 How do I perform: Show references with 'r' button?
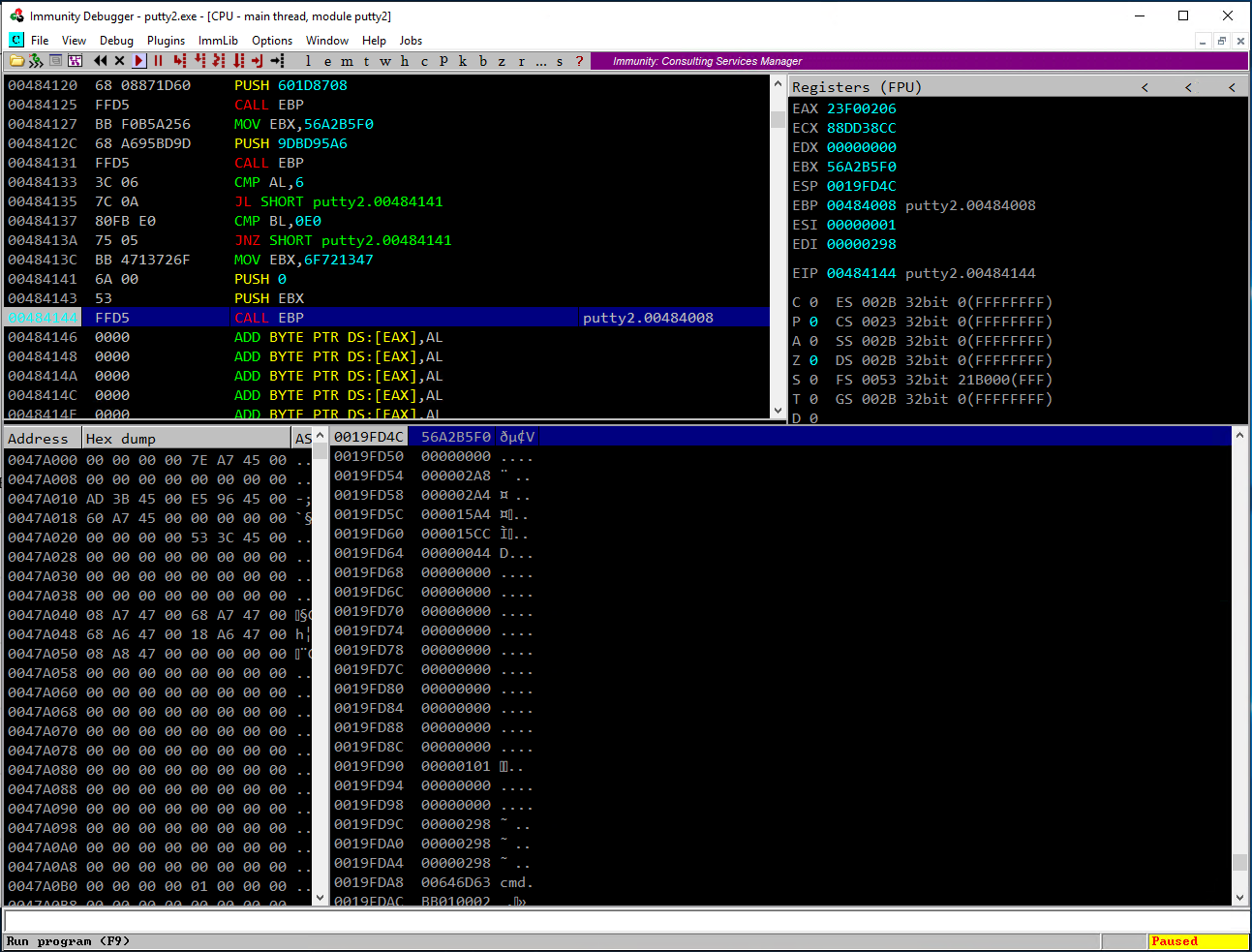pyautogui.click(x=521, y=61)
